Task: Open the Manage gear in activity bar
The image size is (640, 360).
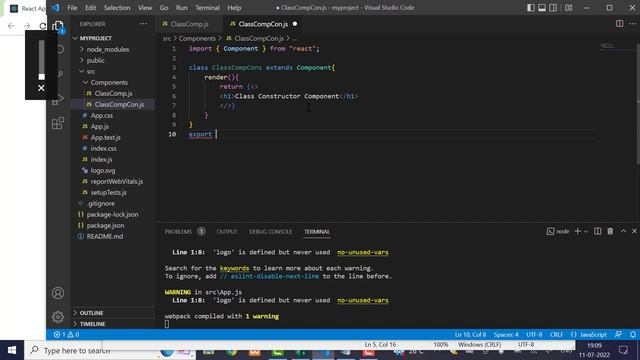Action: coord(58,317)
